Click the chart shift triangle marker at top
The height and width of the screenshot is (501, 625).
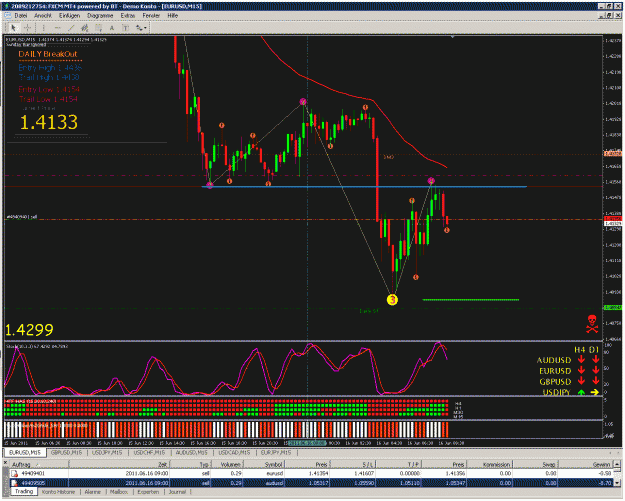(452, 37)
